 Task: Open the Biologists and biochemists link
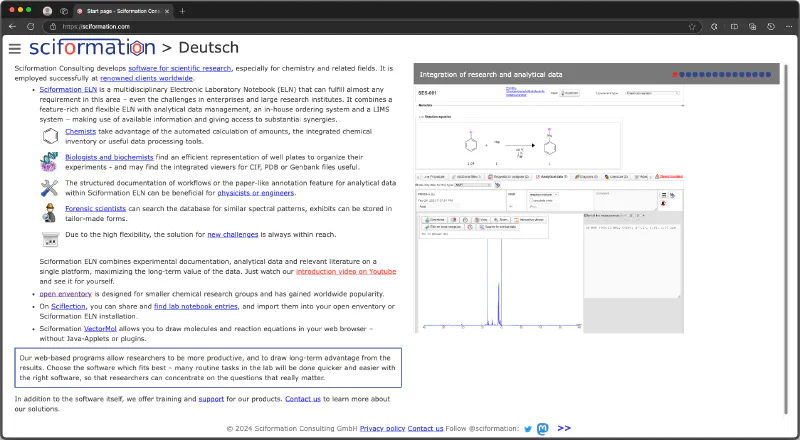[x=109, y=157]
